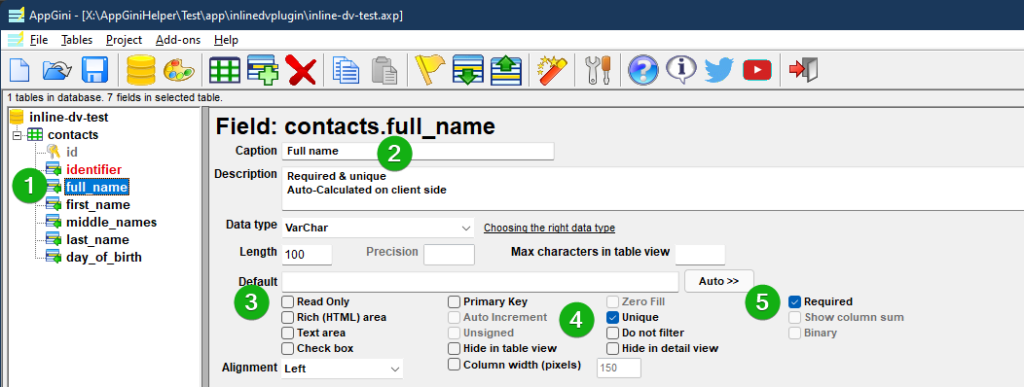Select the full_name field
Screen dimensions: 1024x387
(97, 187)
